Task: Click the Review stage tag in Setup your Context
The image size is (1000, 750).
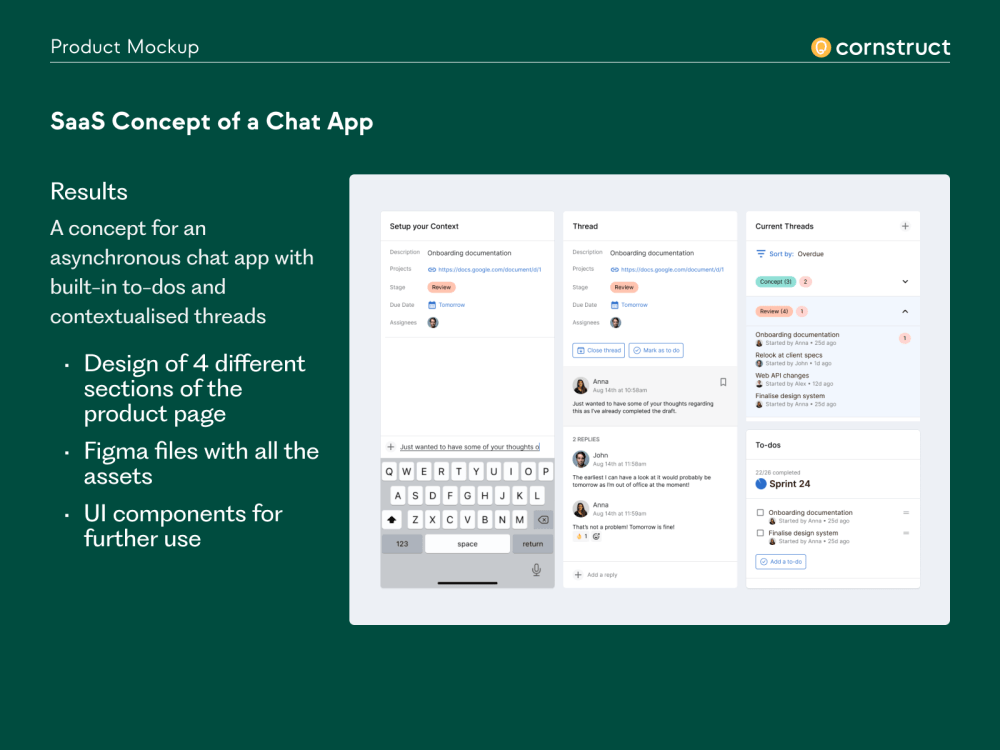Action: click(x=441, y=287)
